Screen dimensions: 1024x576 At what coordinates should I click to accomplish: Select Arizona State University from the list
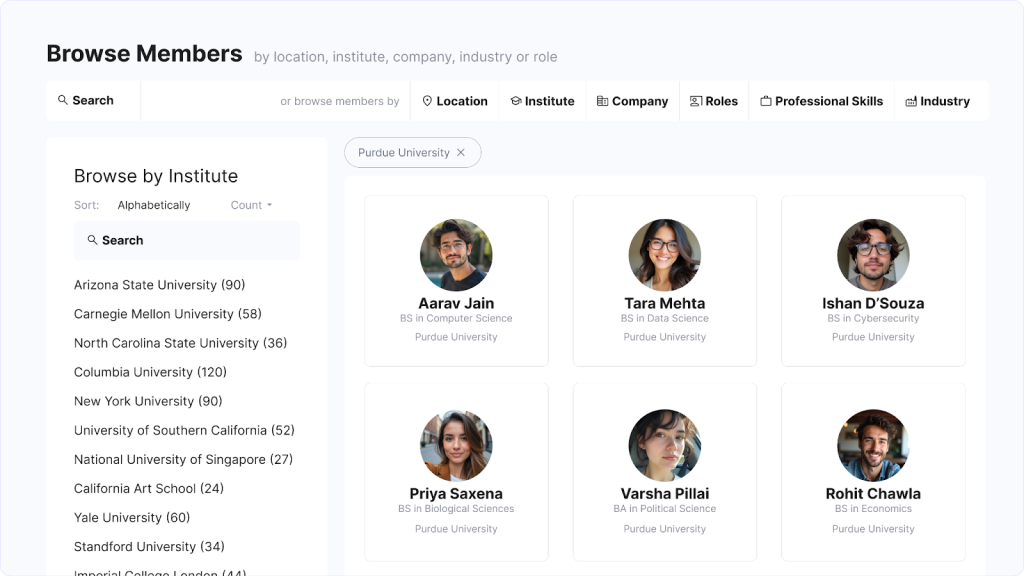click(159, 285)
